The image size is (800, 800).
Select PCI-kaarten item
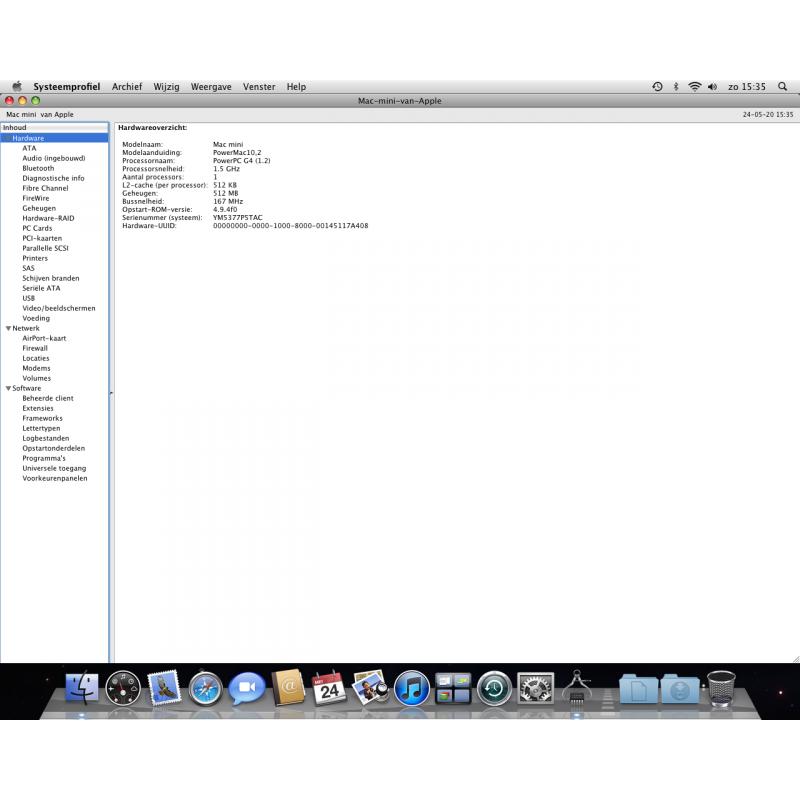pos(42,238)
